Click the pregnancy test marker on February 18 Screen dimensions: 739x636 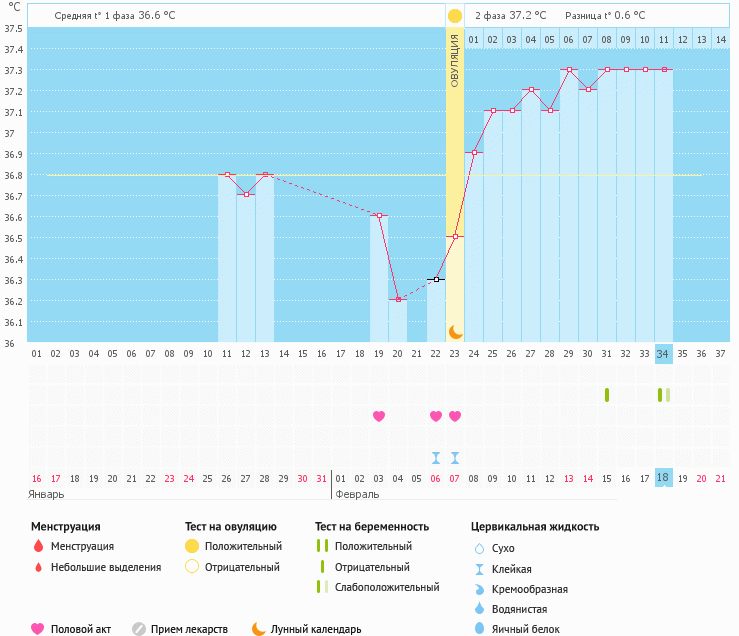(664, 395)
